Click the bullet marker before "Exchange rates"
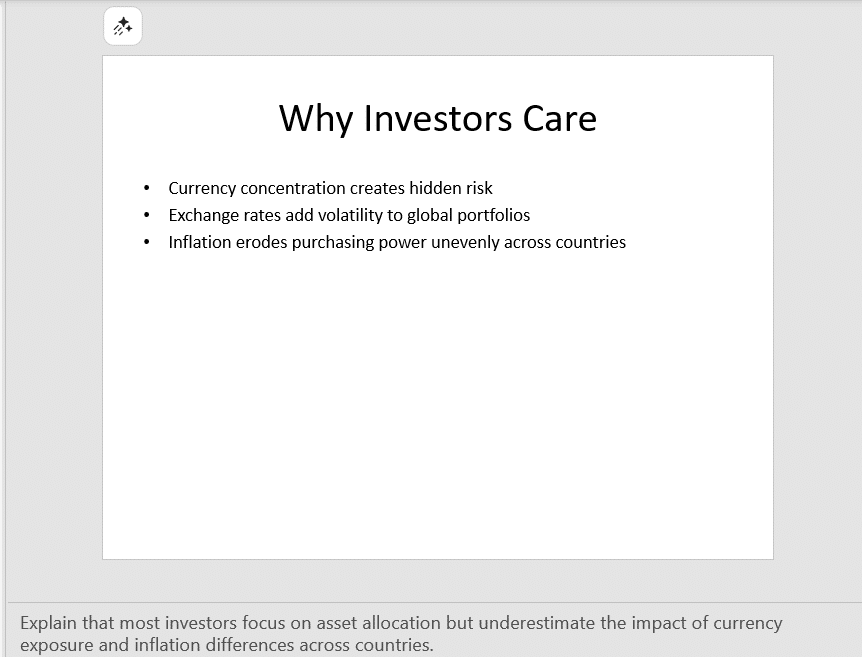The height and width of the screenshot is (657, 862). (x=147, y=215)
